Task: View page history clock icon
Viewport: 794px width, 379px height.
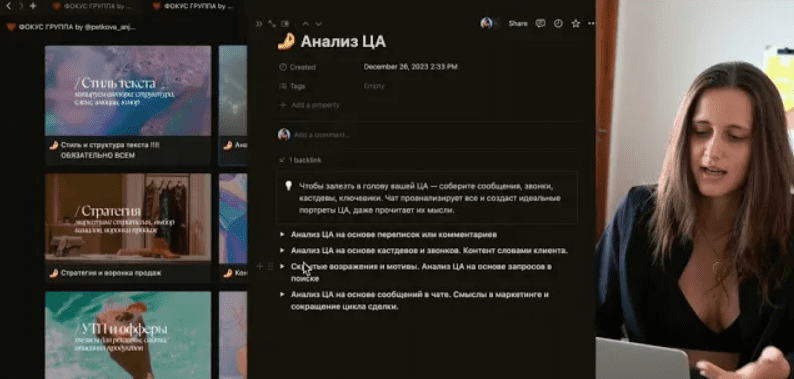Action: click(558, 23)
